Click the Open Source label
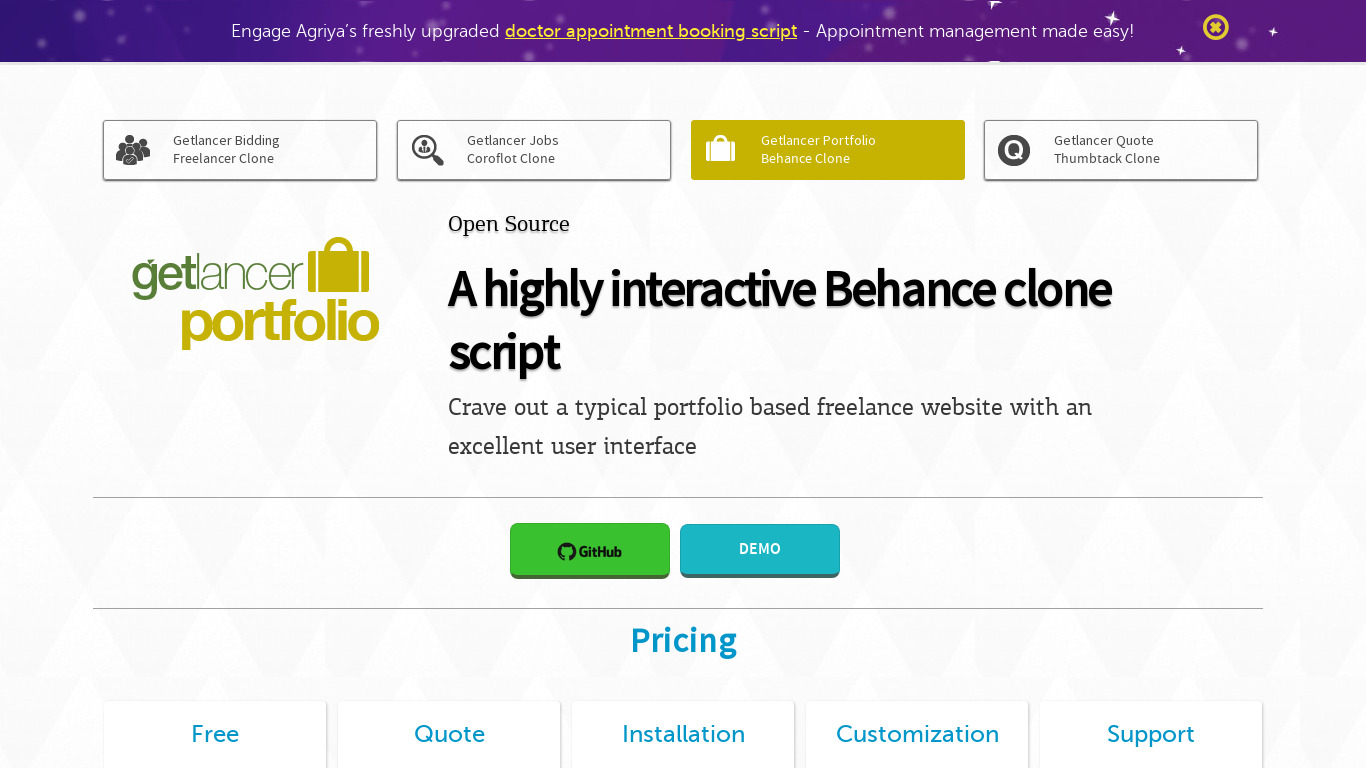This screenshot has height=768, width=1366. (x=509, y=224)
